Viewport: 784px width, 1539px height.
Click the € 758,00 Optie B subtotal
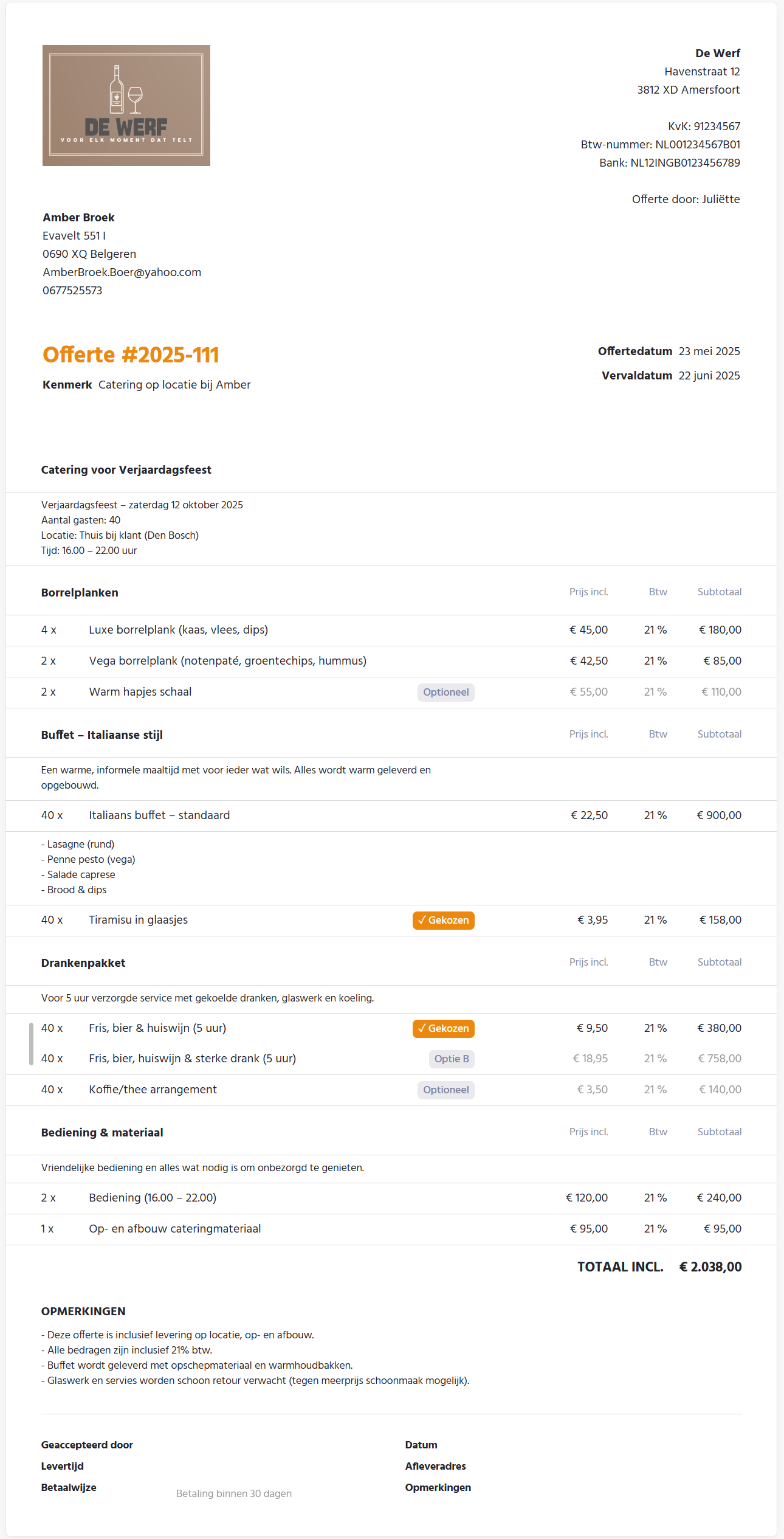[720, 1059]
